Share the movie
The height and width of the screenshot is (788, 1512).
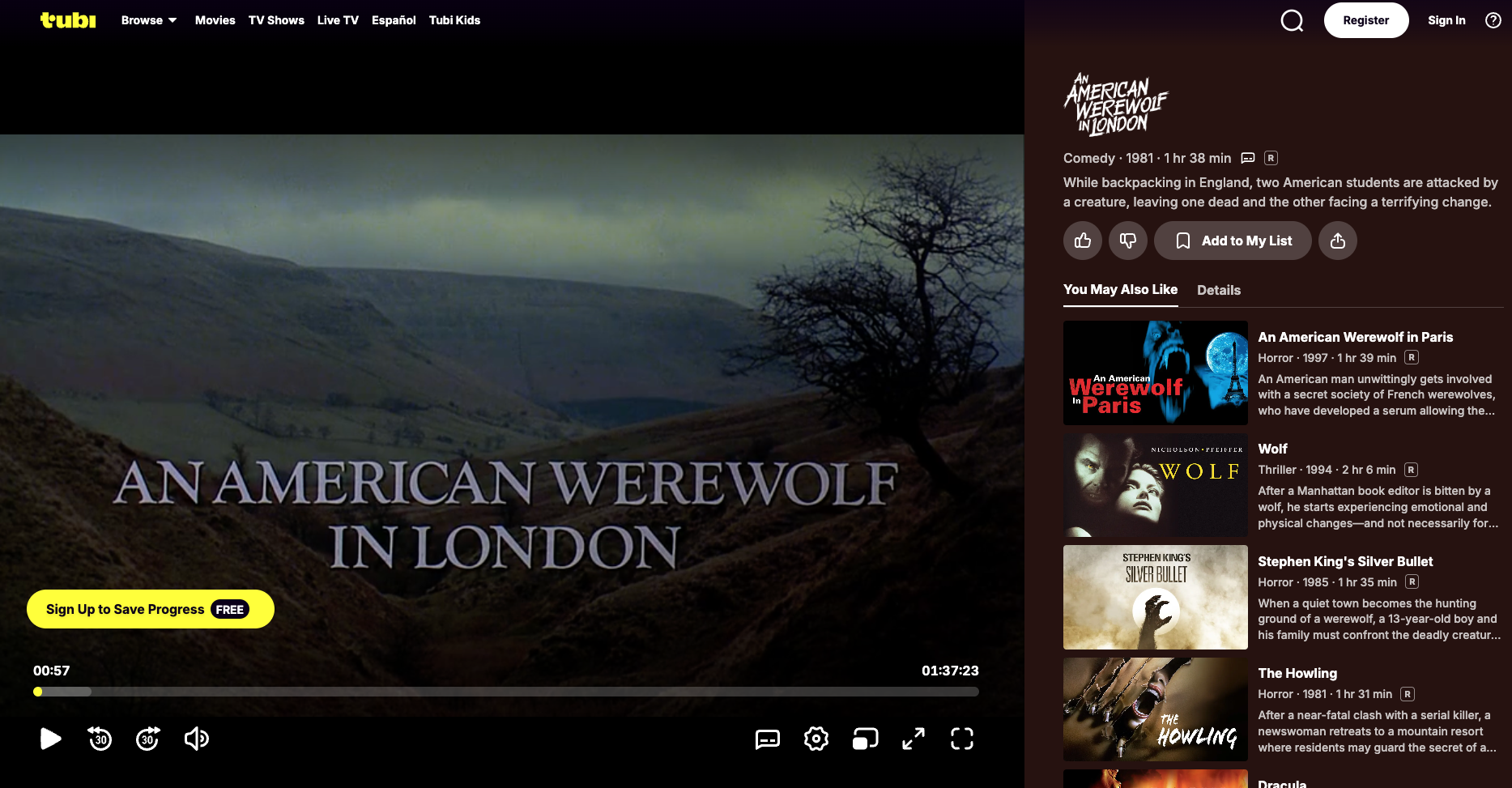1338,241
